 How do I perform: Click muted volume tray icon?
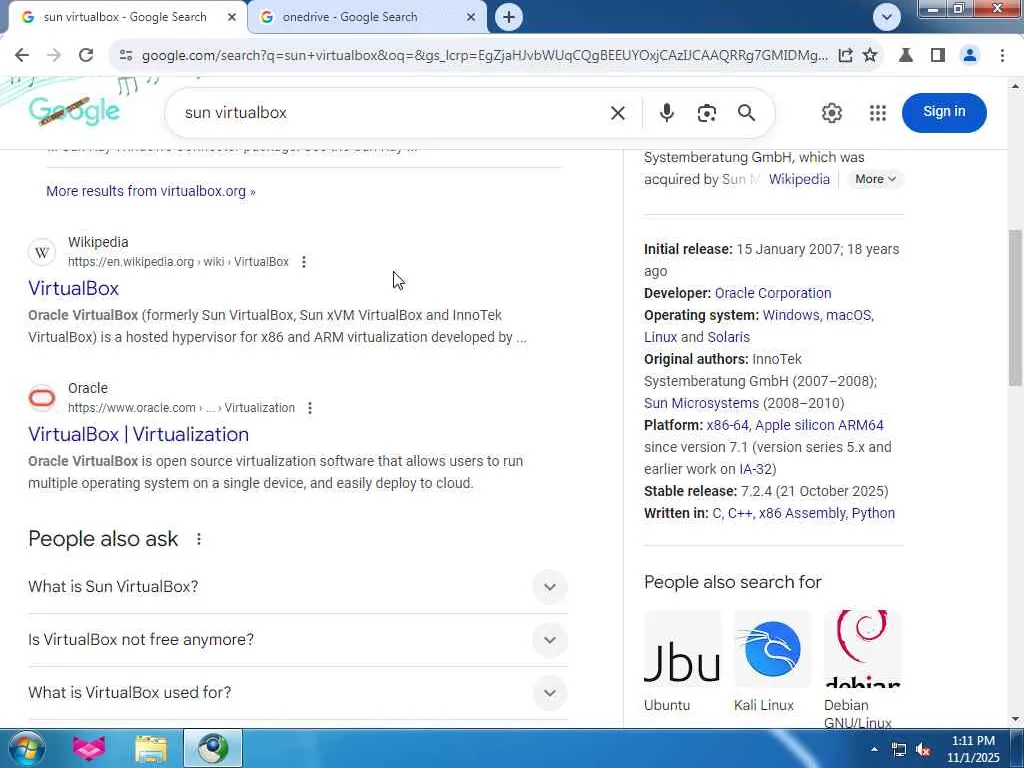(923, 749)
